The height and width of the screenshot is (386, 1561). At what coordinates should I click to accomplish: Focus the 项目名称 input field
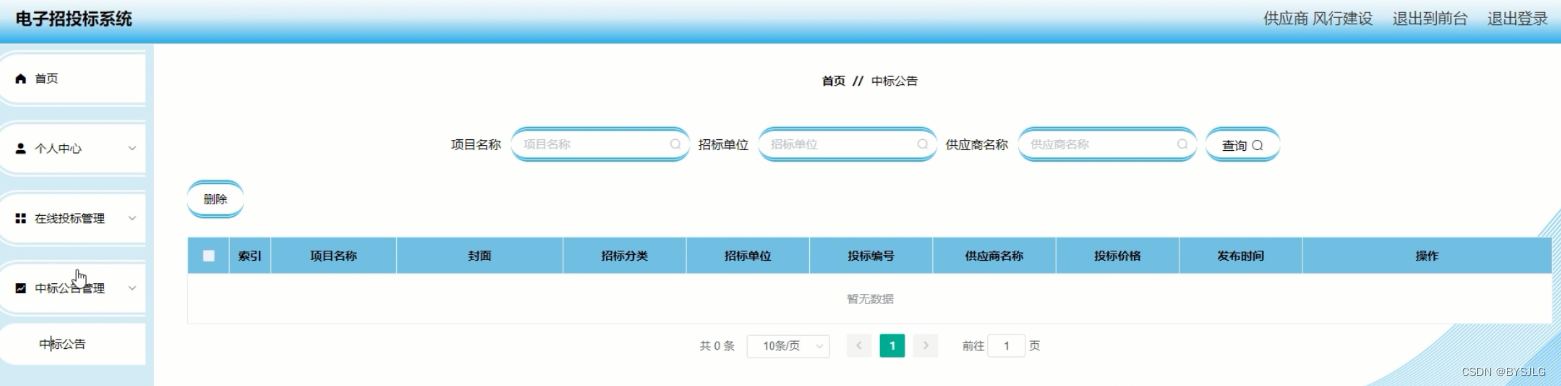600,144
